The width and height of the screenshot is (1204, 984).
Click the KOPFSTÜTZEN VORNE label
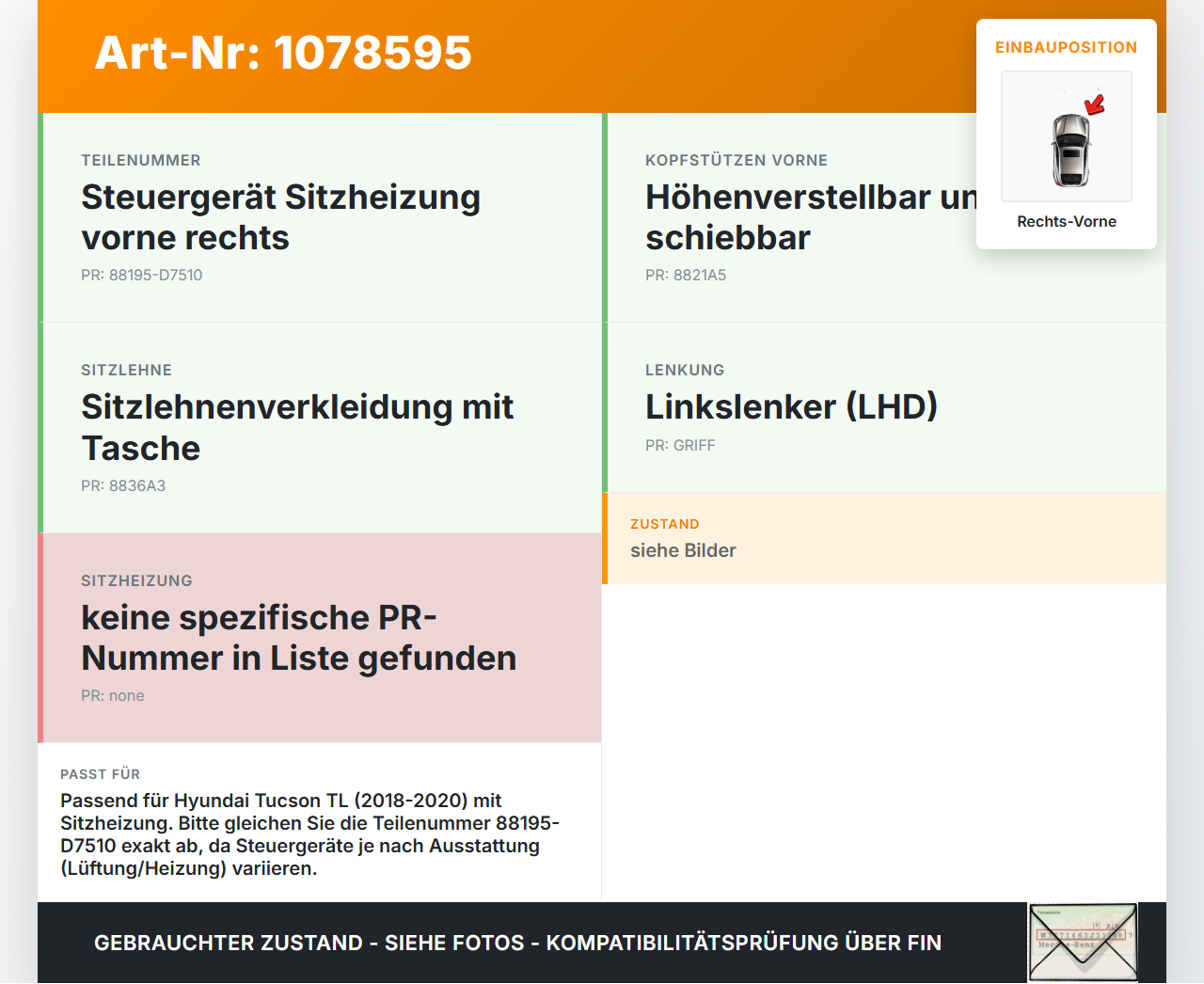737,161
